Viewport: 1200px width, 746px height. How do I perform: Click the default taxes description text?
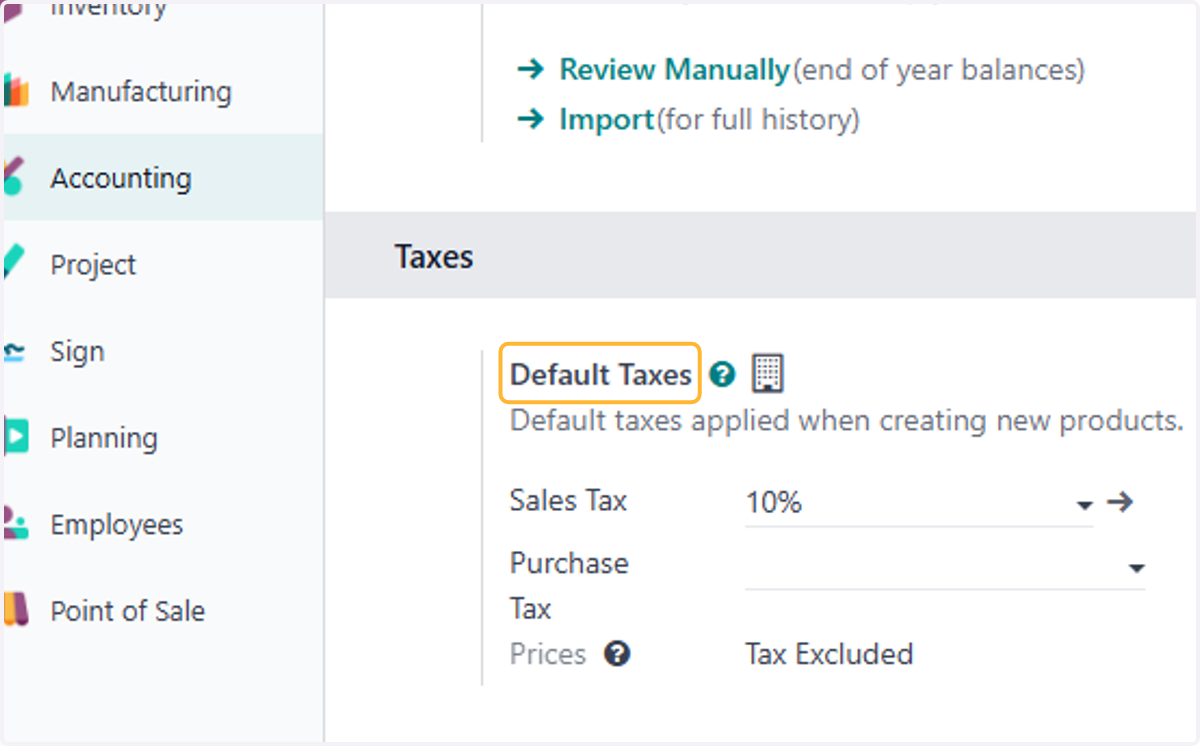point(847,420)
